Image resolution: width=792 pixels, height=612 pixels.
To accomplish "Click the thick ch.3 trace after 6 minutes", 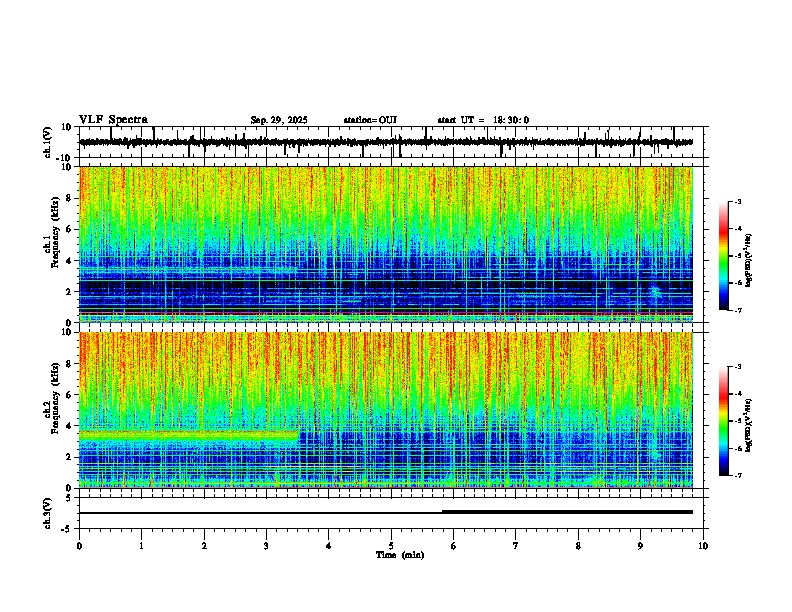I will 567,512.
